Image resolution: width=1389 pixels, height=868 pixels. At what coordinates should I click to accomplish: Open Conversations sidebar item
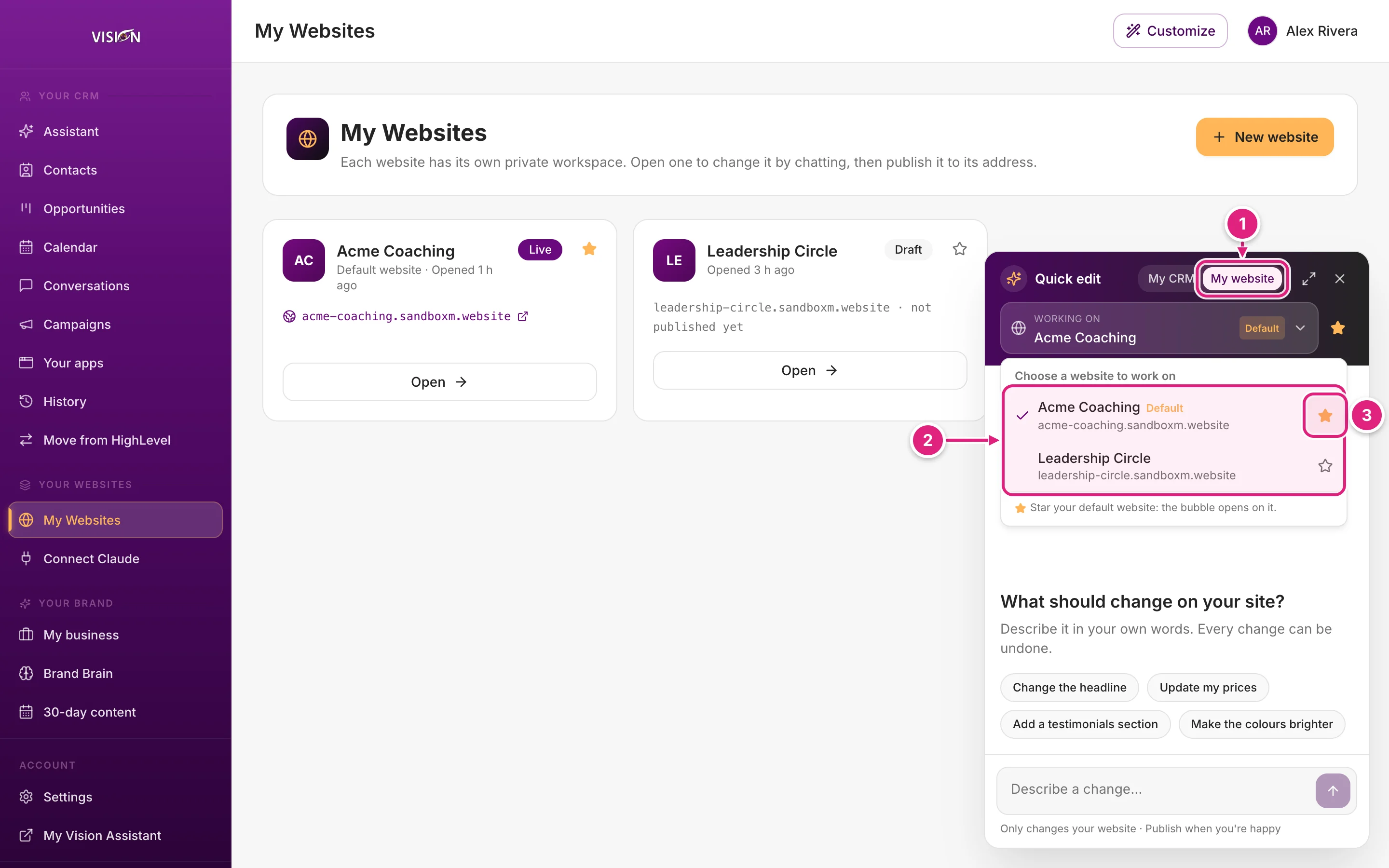(x=115, y=285)
